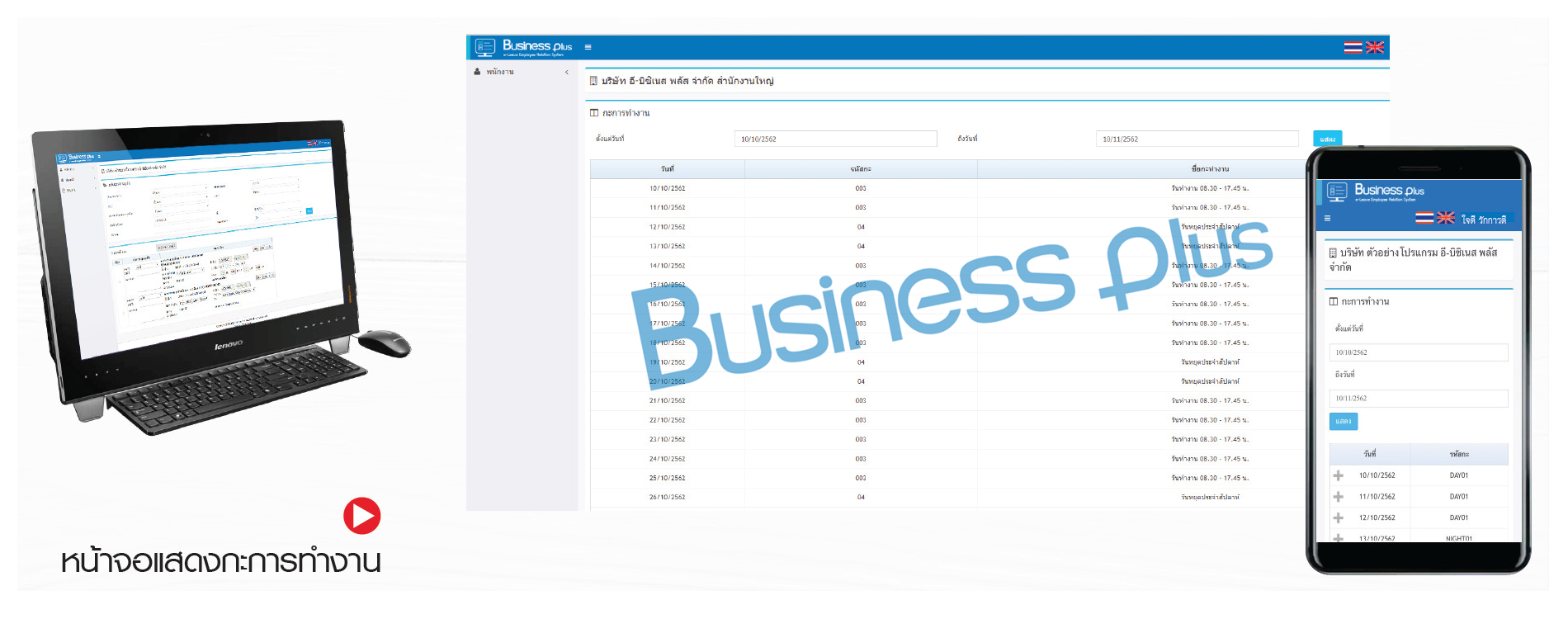Select the 24/10/2562 date cell
Viewport: 1568px width, 619px height.
[x=667, y=459]
